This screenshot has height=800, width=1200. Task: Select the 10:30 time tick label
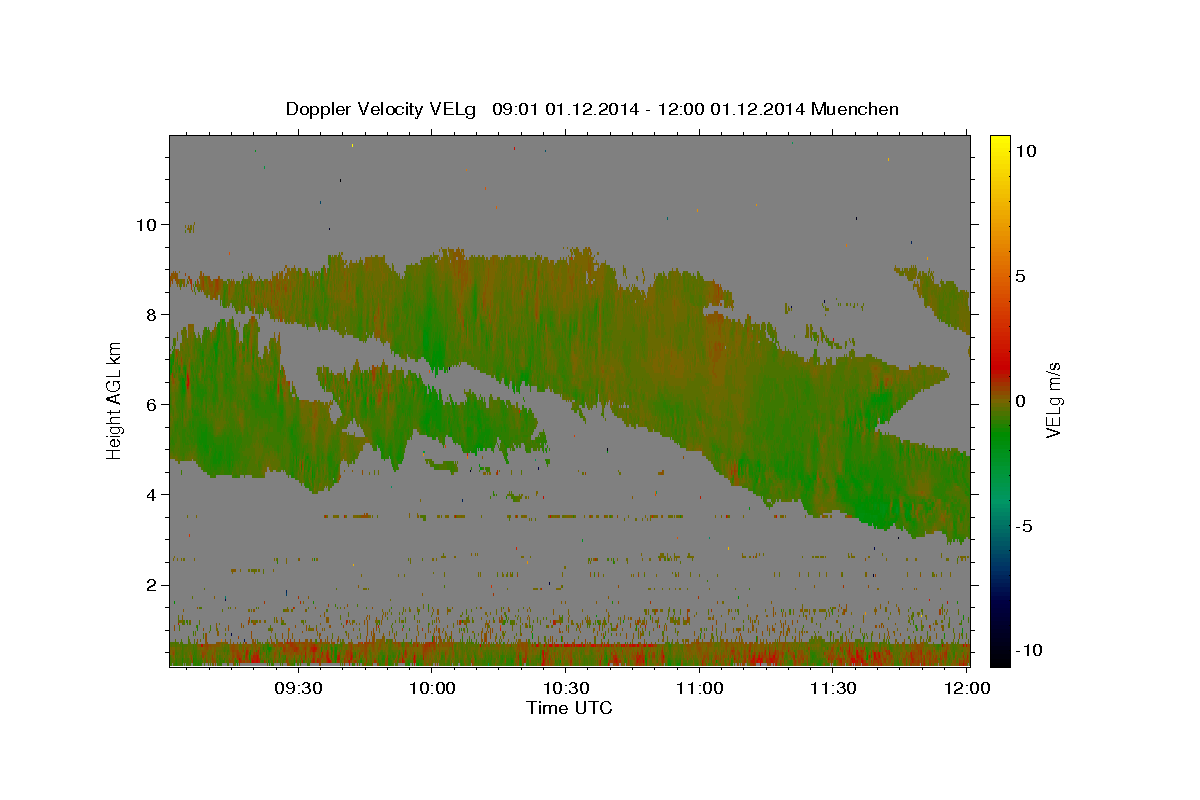[565, 689]
